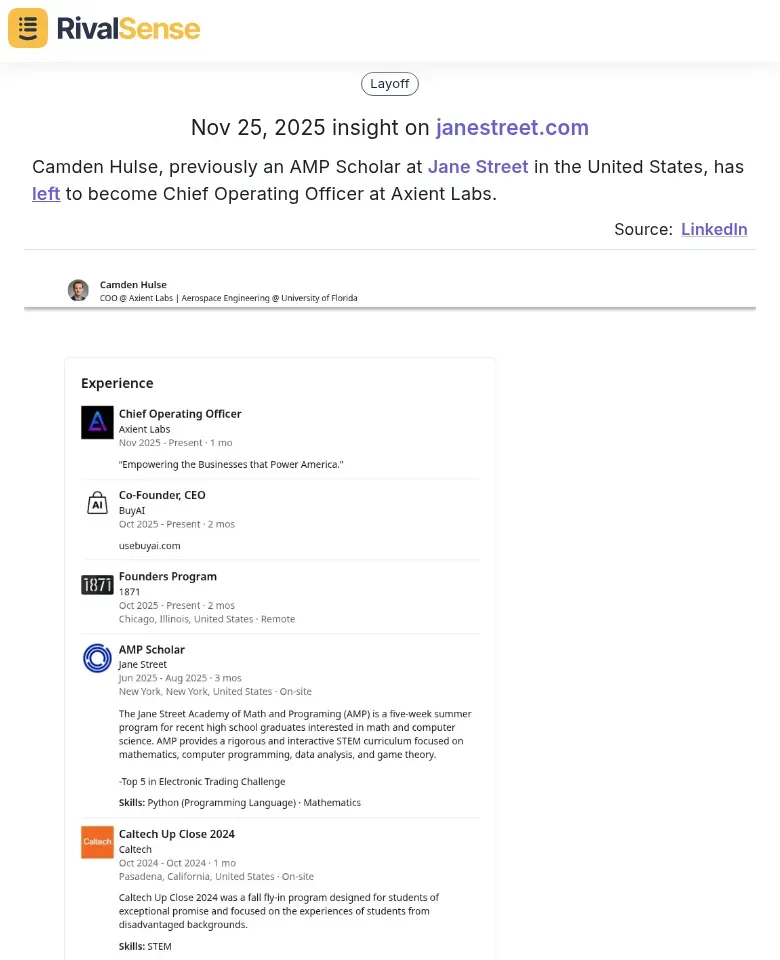This screenshot has width=780, height=960.
Task: Click Camden Hulse's profile photo
Action: point(78,290)
